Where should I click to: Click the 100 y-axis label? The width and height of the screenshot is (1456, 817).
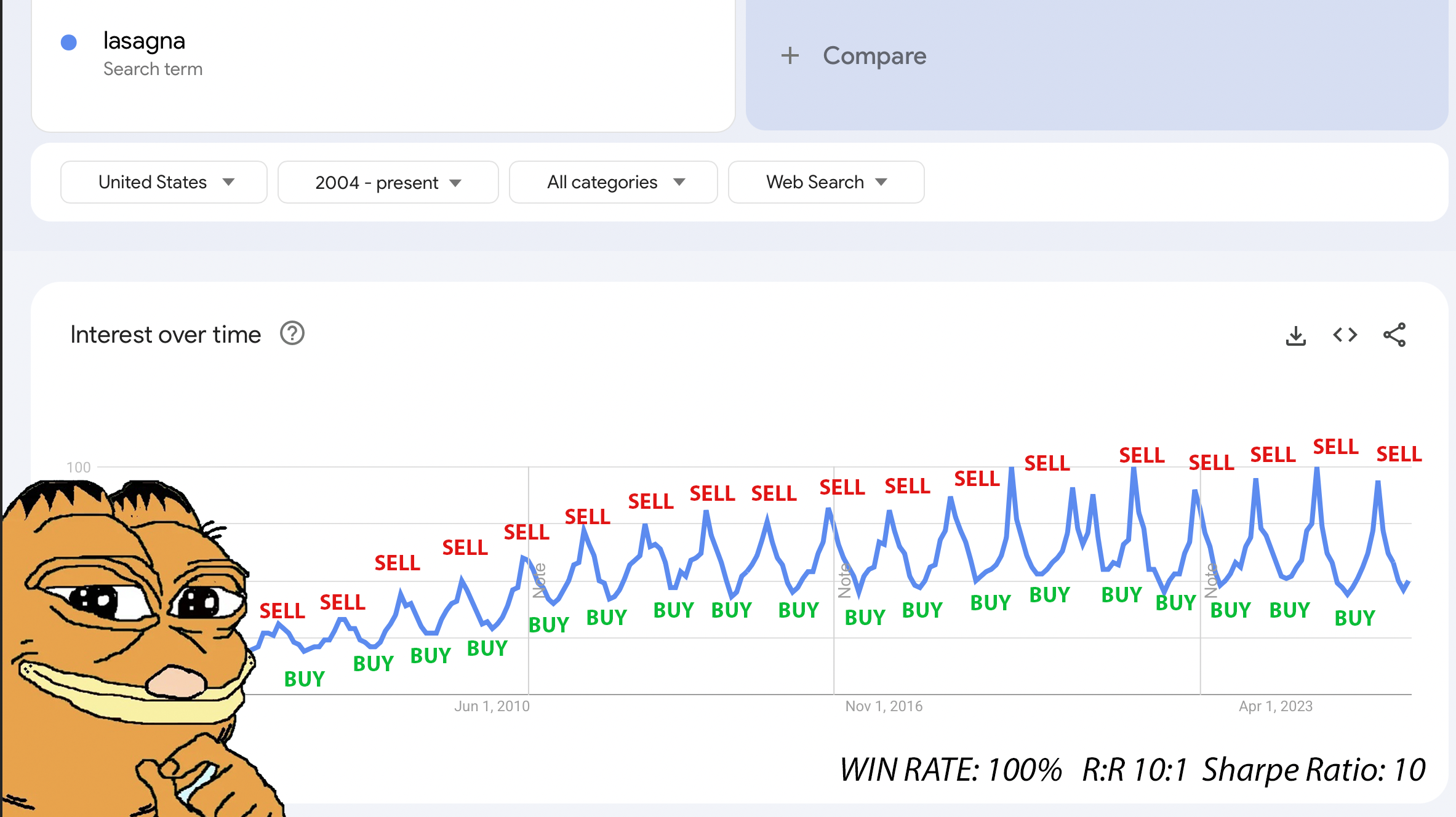[79, 468]
